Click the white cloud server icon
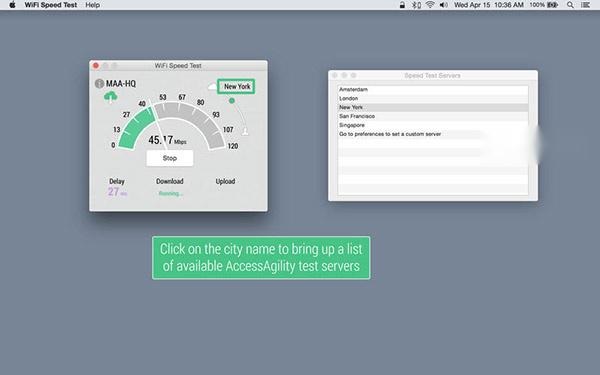Image resolution: width=600 pixels, height=375 pixels. click(212, 86)
